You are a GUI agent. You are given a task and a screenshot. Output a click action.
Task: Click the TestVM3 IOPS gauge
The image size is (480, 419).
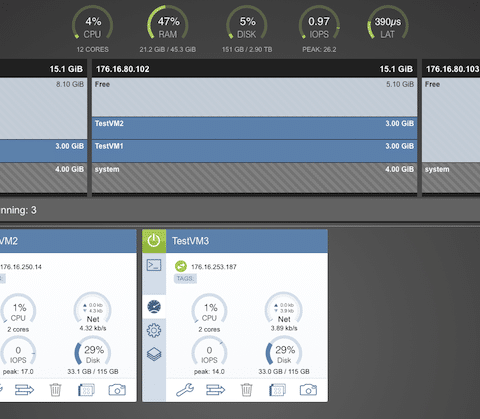tap(209, 352)
